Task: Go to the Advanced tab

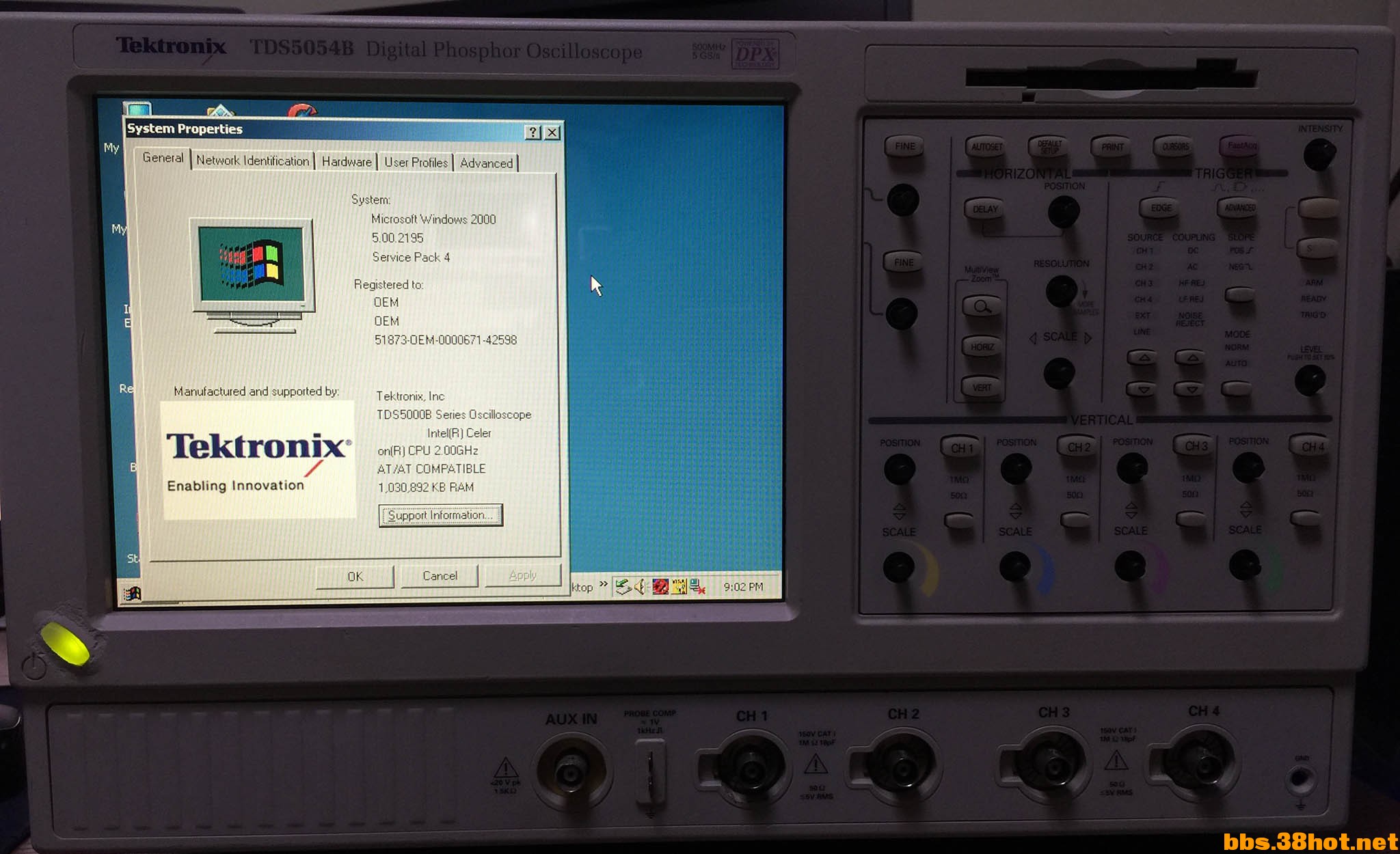Action: (x=486, y=163)
